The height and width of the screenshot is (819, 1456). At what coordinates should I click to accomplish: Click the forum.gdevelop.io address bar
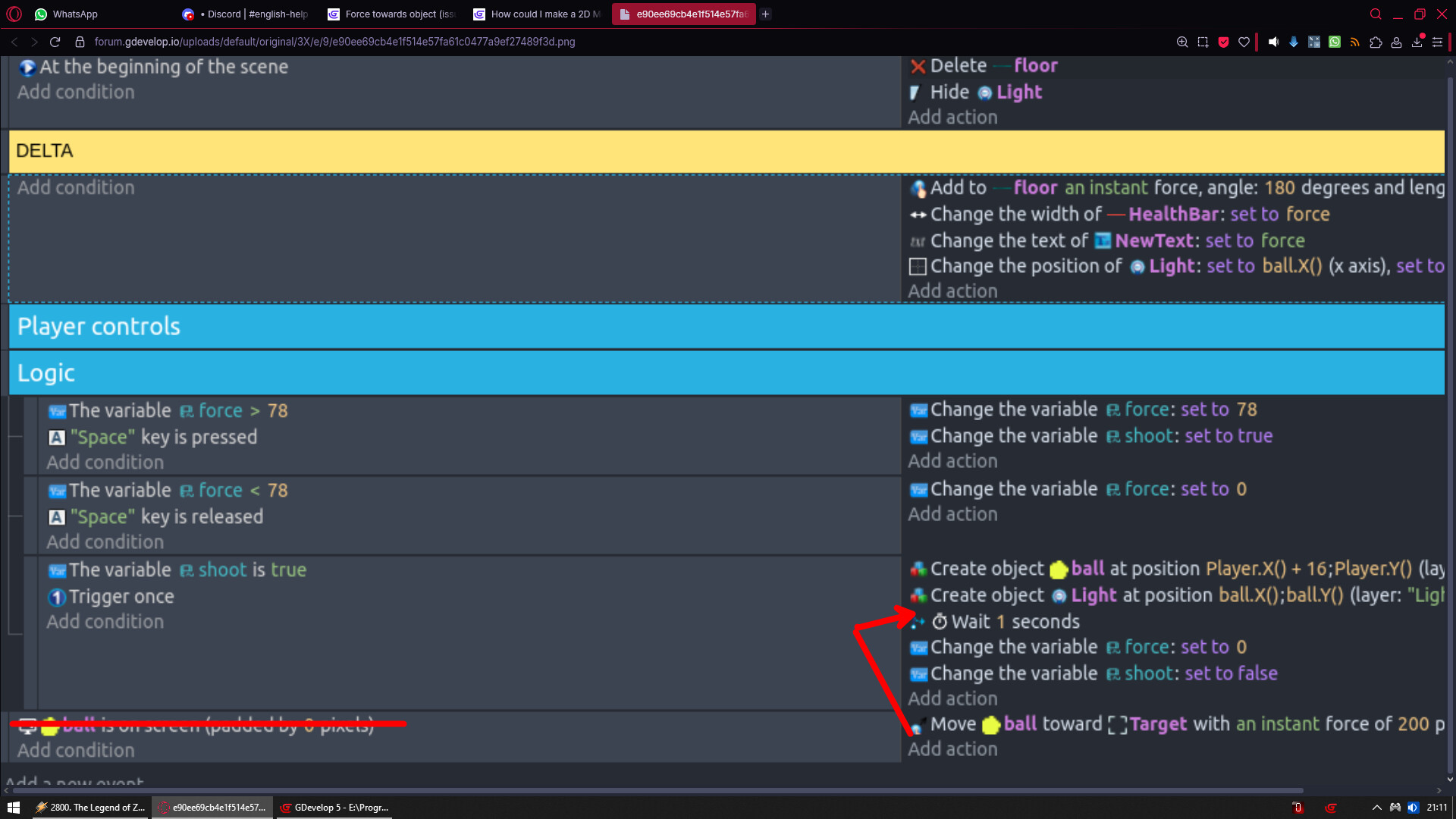334,42
